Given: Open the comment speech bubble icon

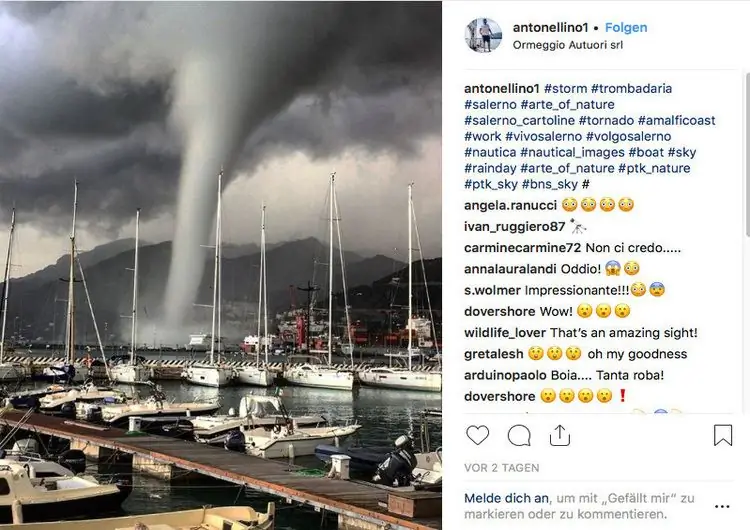Looking at the screenshot, I should tap(519, 436).
